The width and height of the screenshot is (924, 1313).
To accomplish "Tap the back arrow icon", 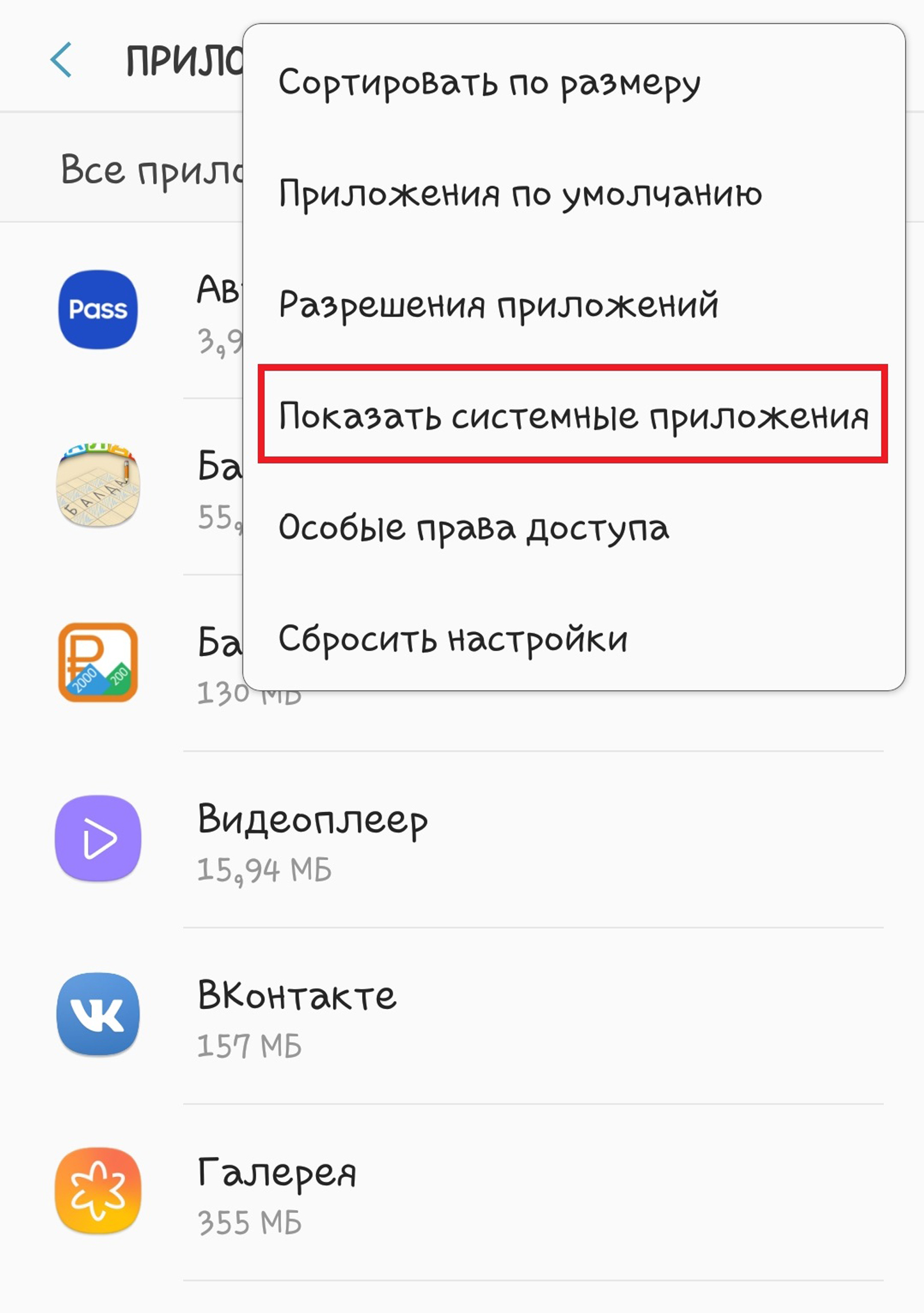I will (x=61, y=59).
